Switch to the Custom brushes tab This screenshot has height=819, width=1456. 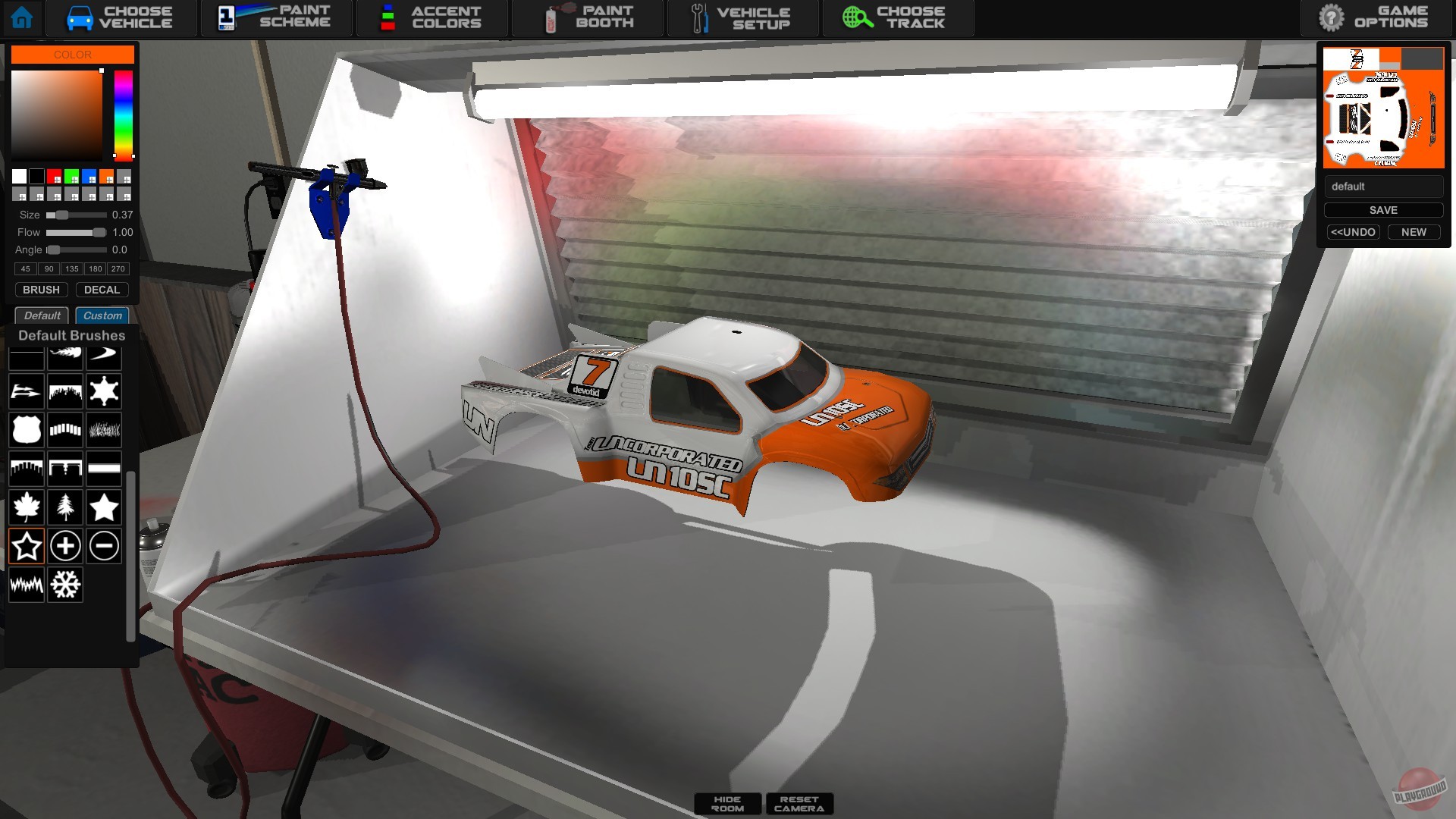coord(102,315)
